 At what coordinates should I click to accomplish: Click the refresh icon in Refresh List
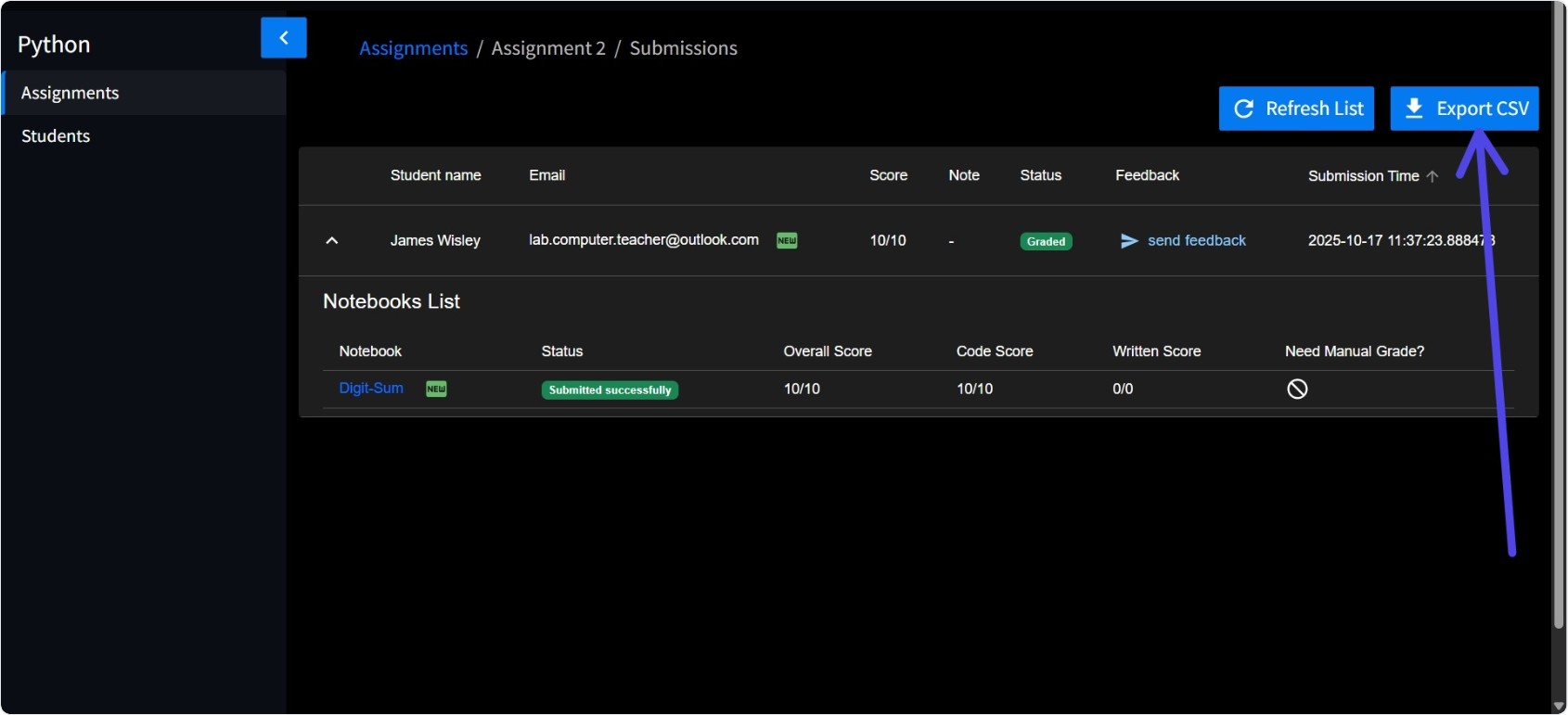pos(1243,109)
